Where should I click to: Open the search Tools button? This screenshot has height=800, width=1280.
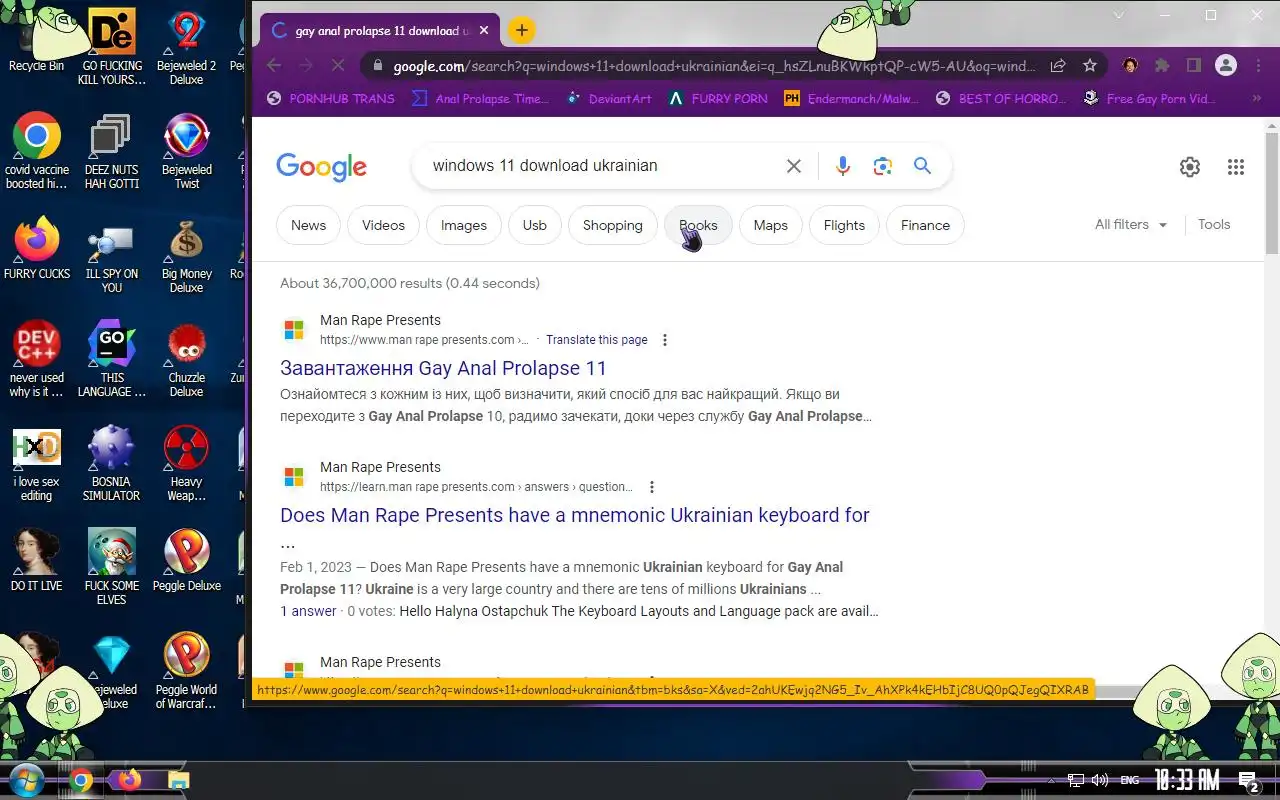pyautogui.click(x=1214, y=225)
